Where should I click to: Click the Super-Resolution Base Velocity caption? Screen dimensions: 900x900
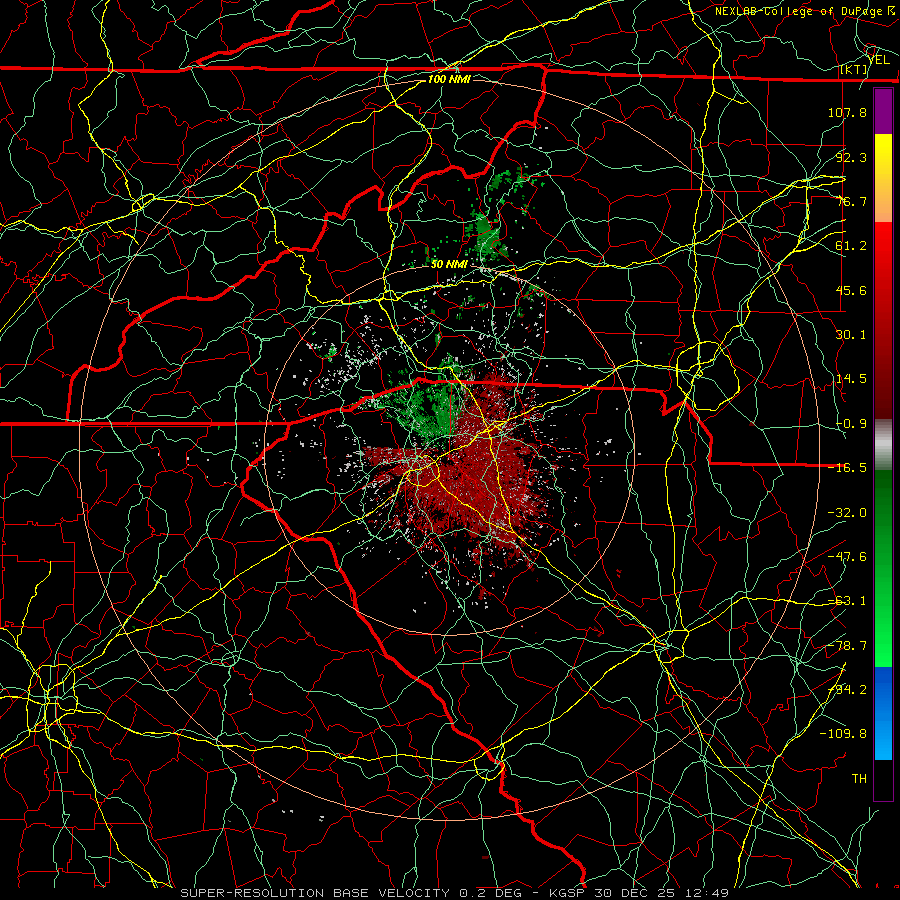pyautogui.click(x=455, y=893)
